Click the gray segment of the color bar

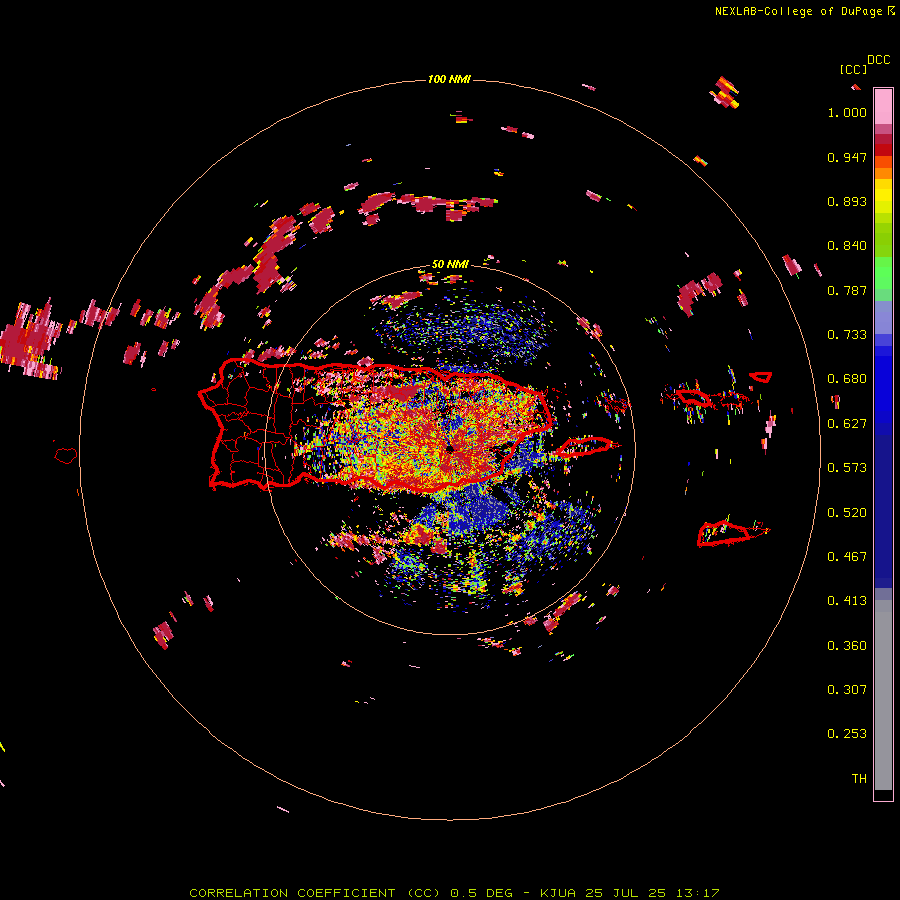883,695
